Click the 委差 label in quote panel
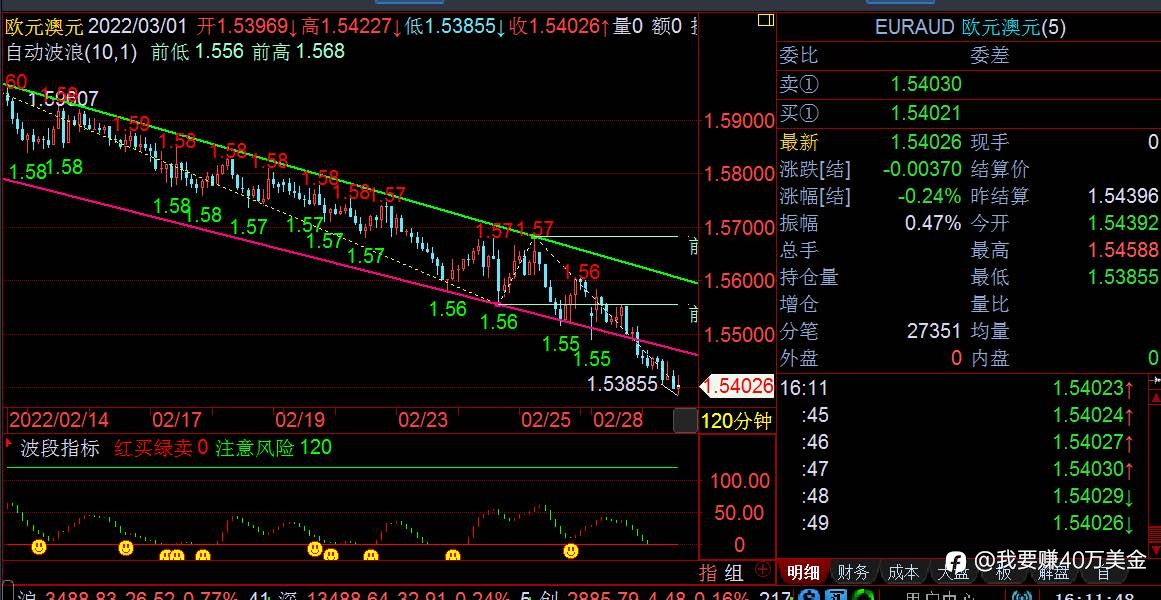Viewport: 1161px width, 600px height. (x=990, y=56)
